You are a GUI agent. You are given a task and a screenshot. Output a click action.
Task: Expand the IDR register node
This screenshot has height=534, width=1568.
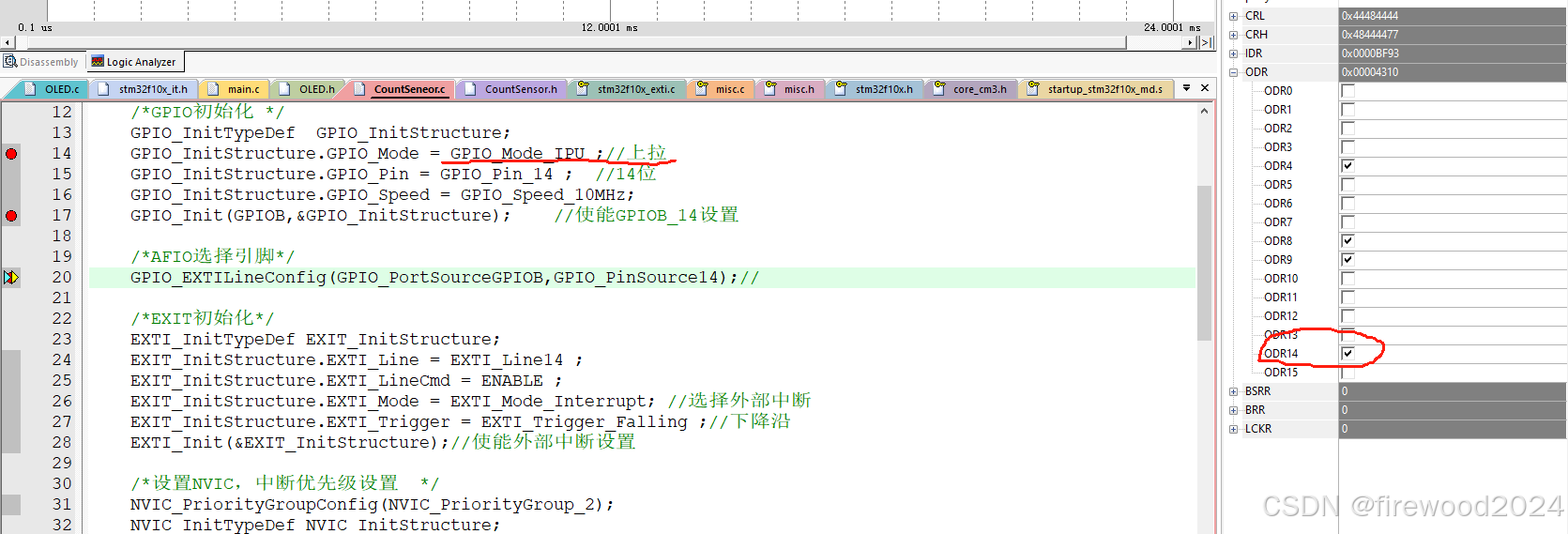[x=1233, y=53]
